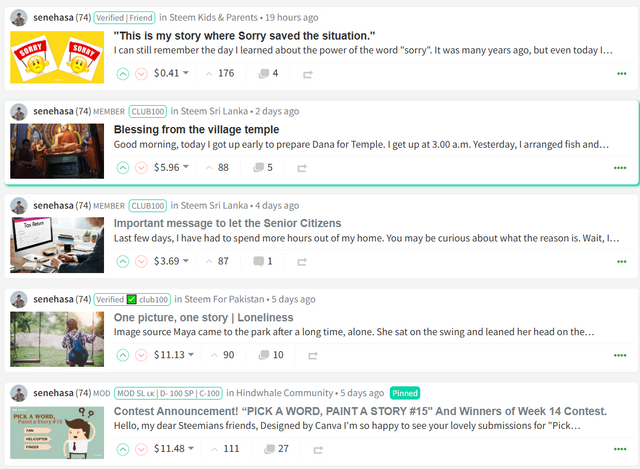Open comments on "One picture, one story" post

click(x=271, y=355)
